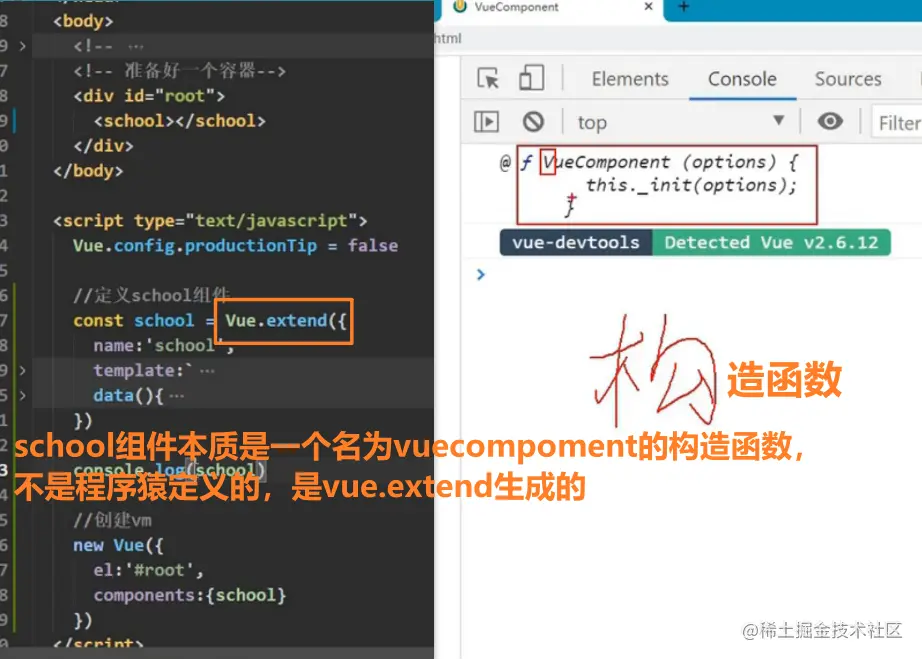
Task: Click into the console Filter field
Action: point(897,123)
